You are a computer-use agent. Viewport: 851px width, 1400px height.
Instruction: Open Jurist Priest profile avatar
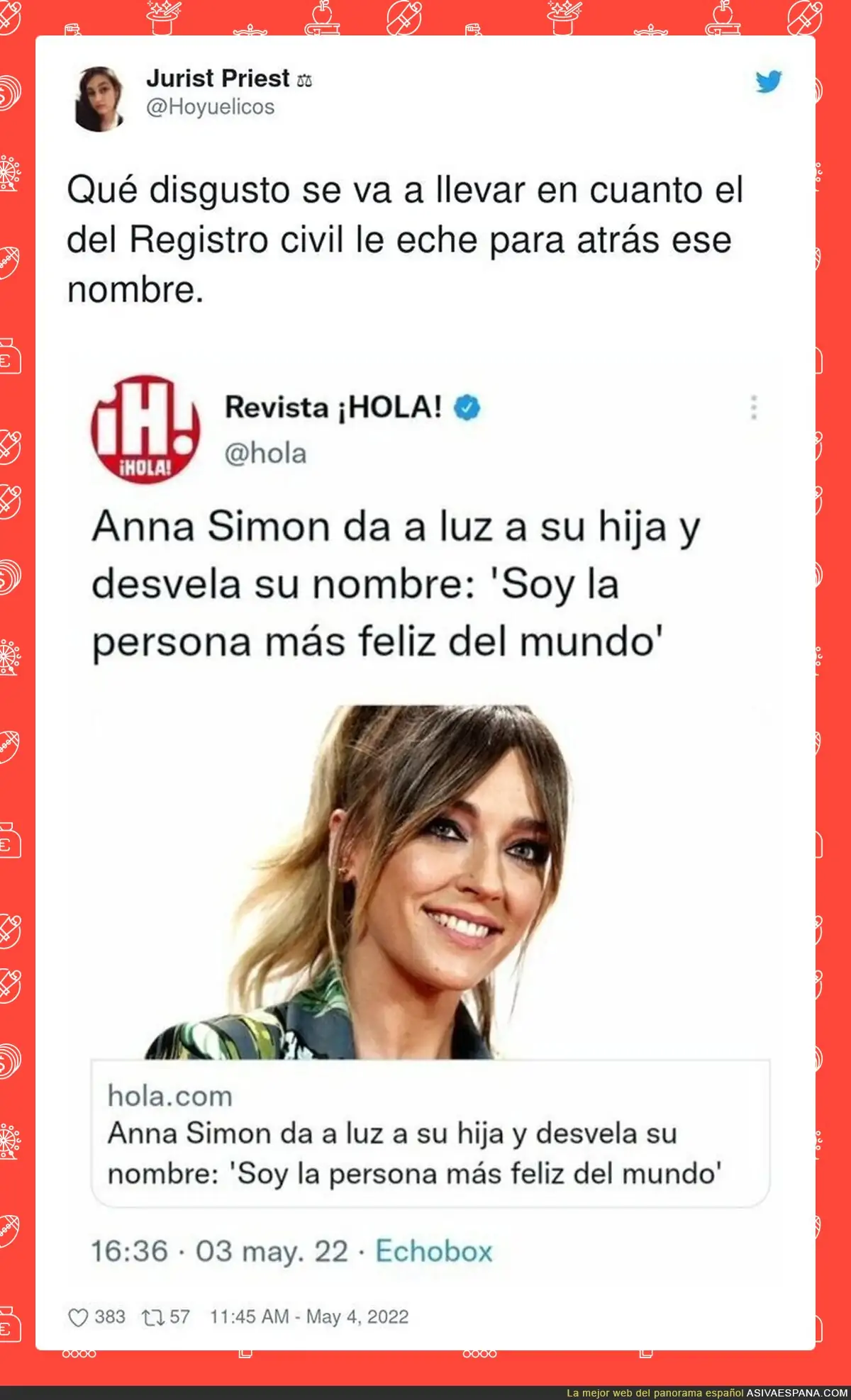pos(100,99)
